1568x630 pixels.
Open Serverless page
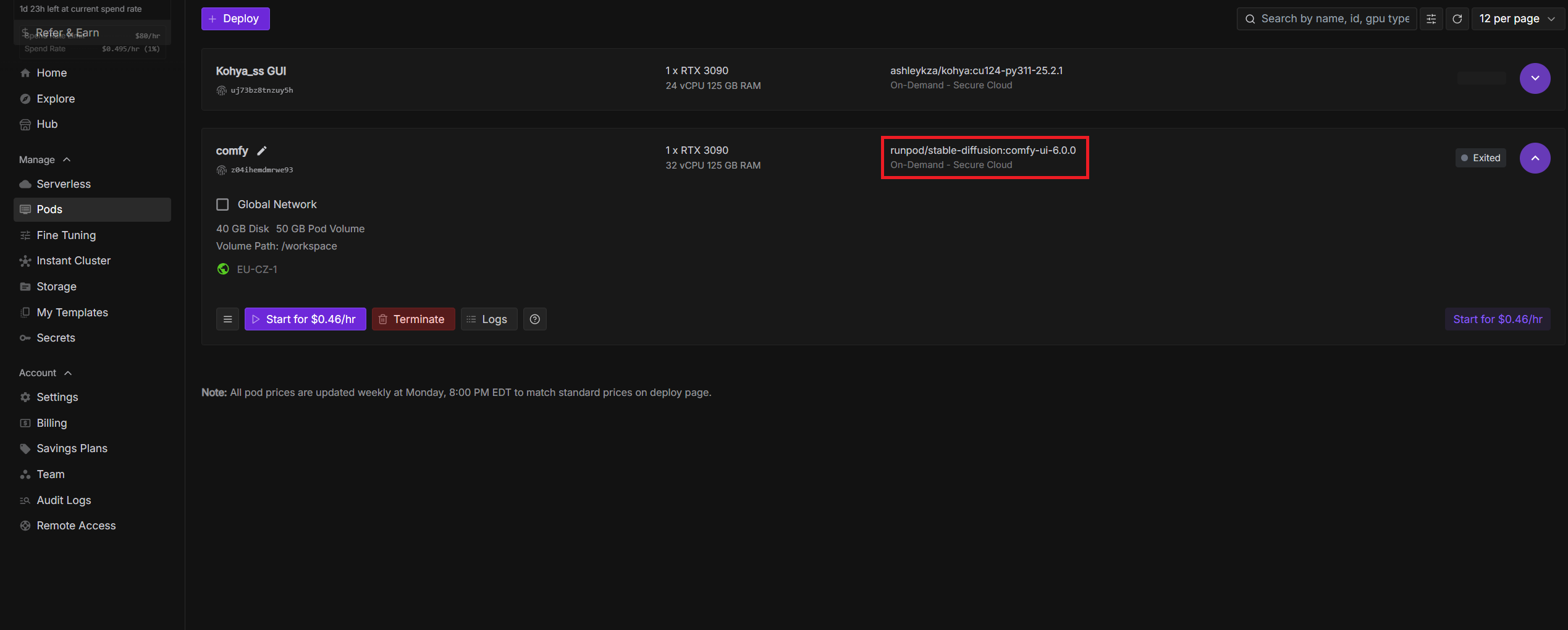click(x=92, y=184)
